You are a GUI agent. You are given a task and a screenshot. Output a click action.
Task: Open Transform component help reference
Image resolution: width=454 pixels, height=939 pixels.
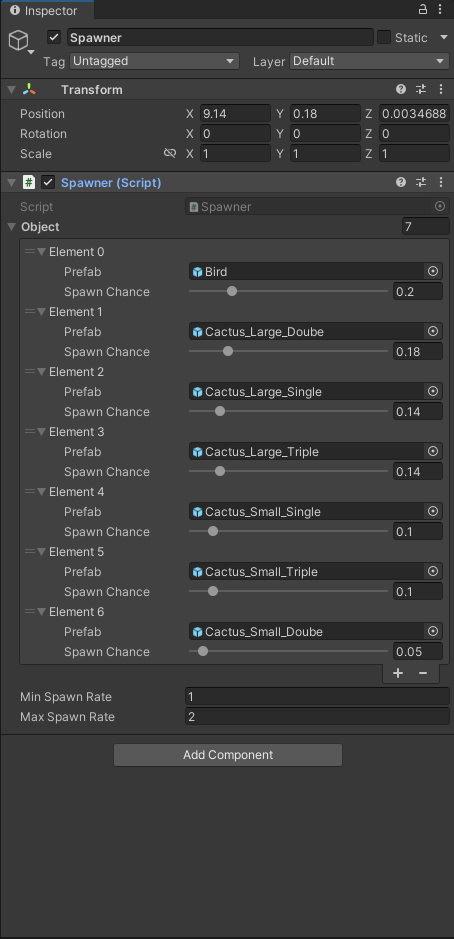click(x=401, y=89)
